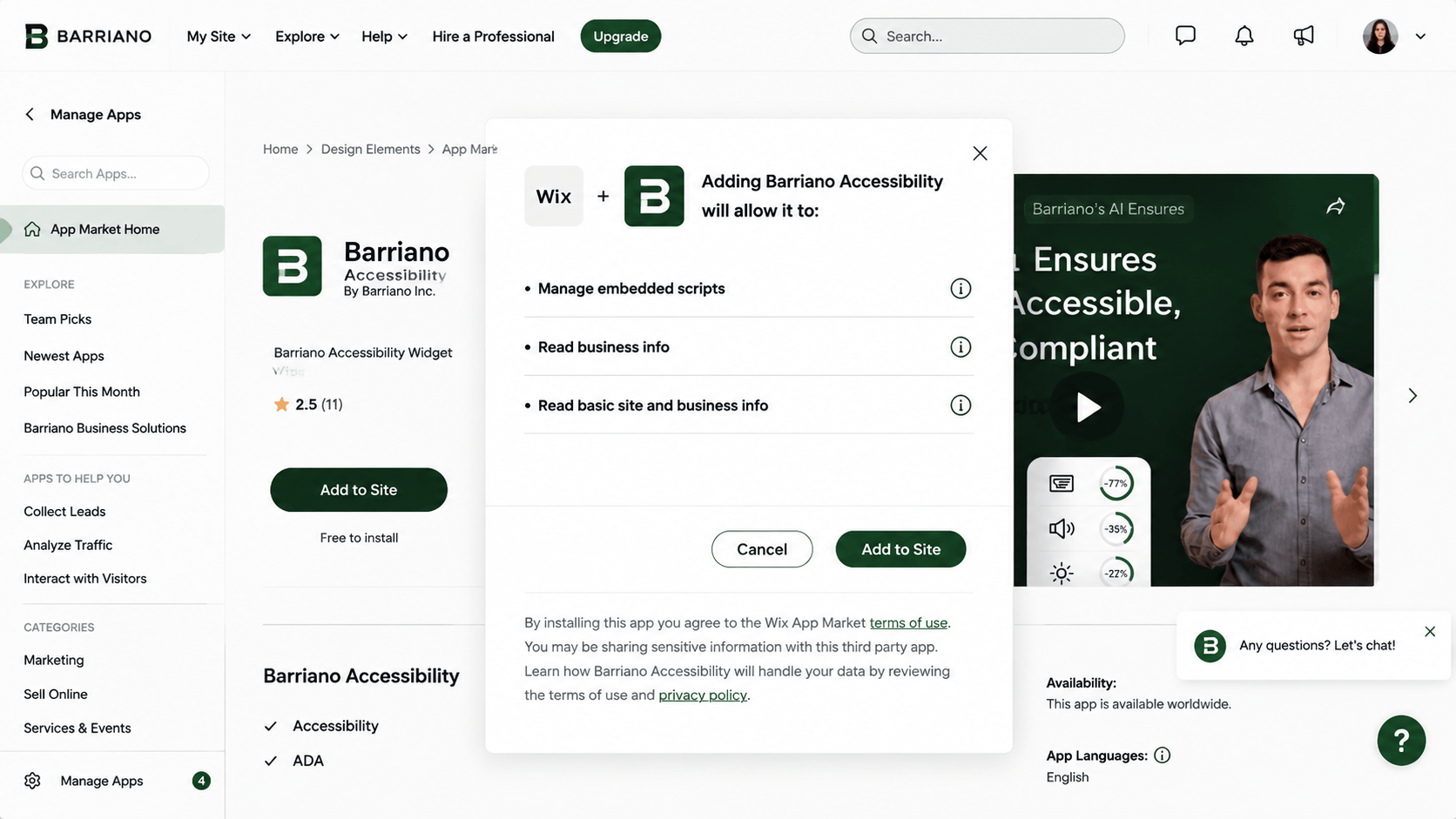The width and height of the screenshot is (1456, 819).
Task: Open the announcements megaphone icon
Action: (1304, 36)
